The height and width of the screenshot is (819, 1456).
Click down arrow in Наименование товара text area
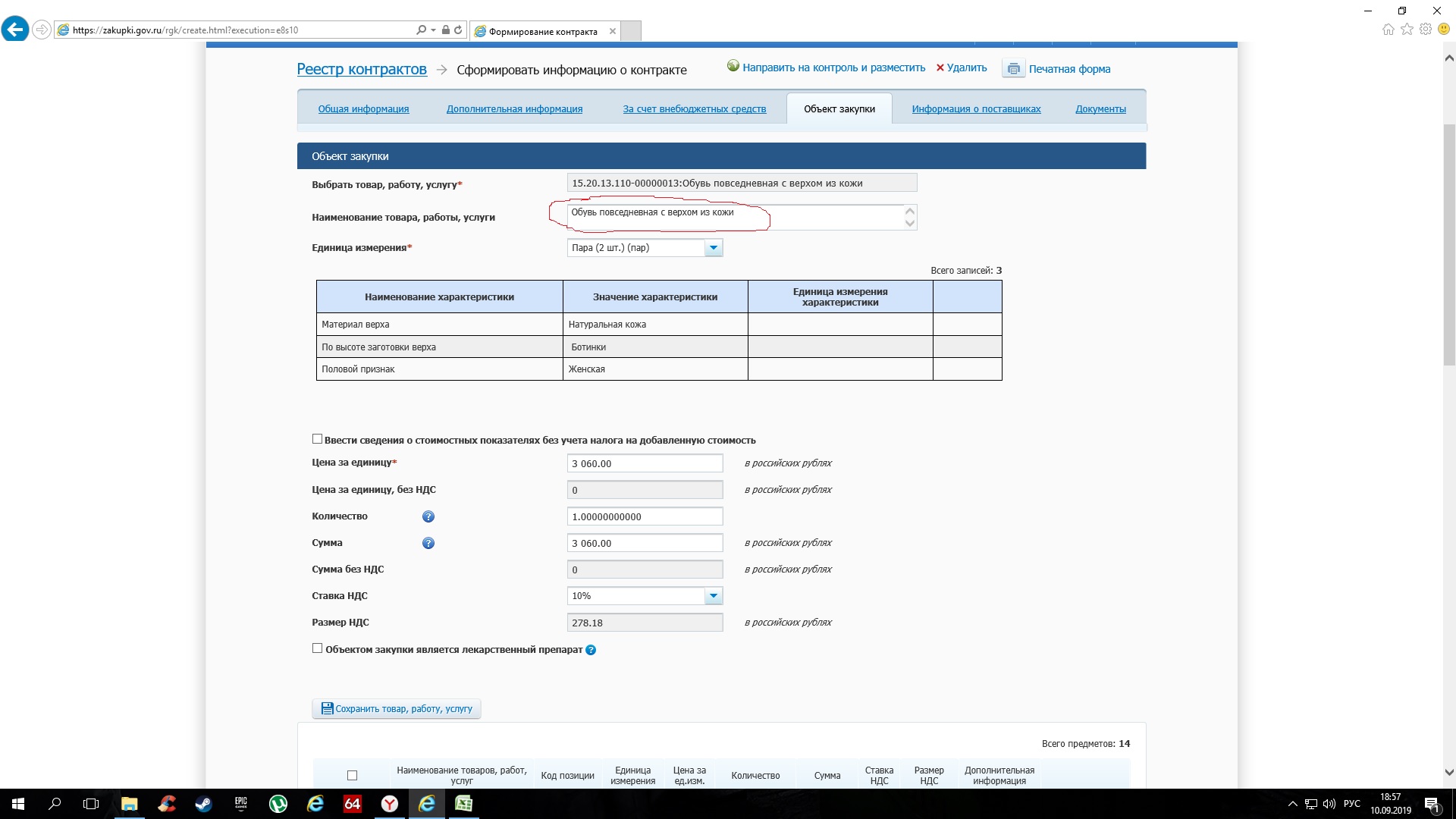[x=909, y=224]
